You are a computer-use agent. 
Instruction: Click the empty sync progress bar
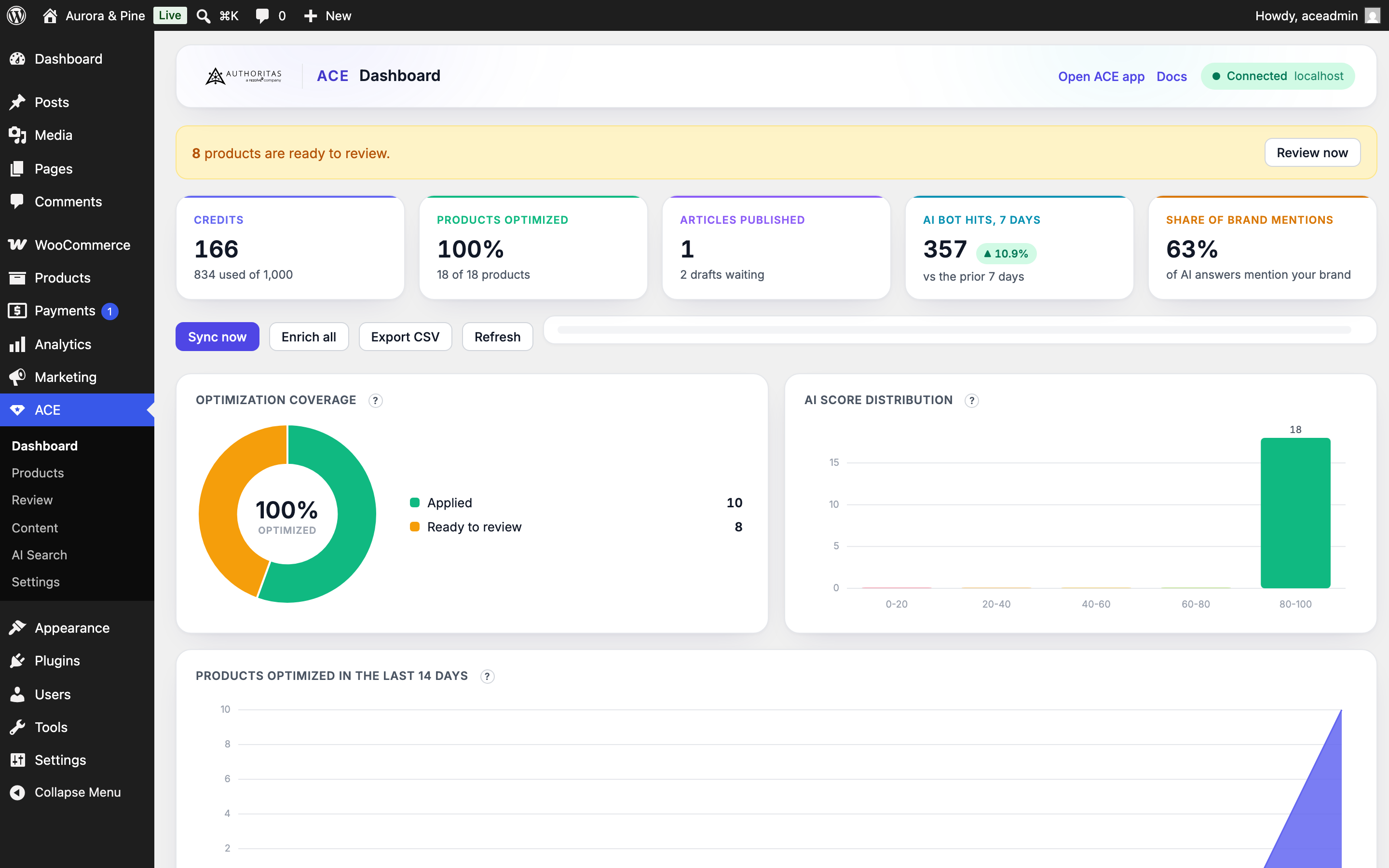click(x=954, y=329)
